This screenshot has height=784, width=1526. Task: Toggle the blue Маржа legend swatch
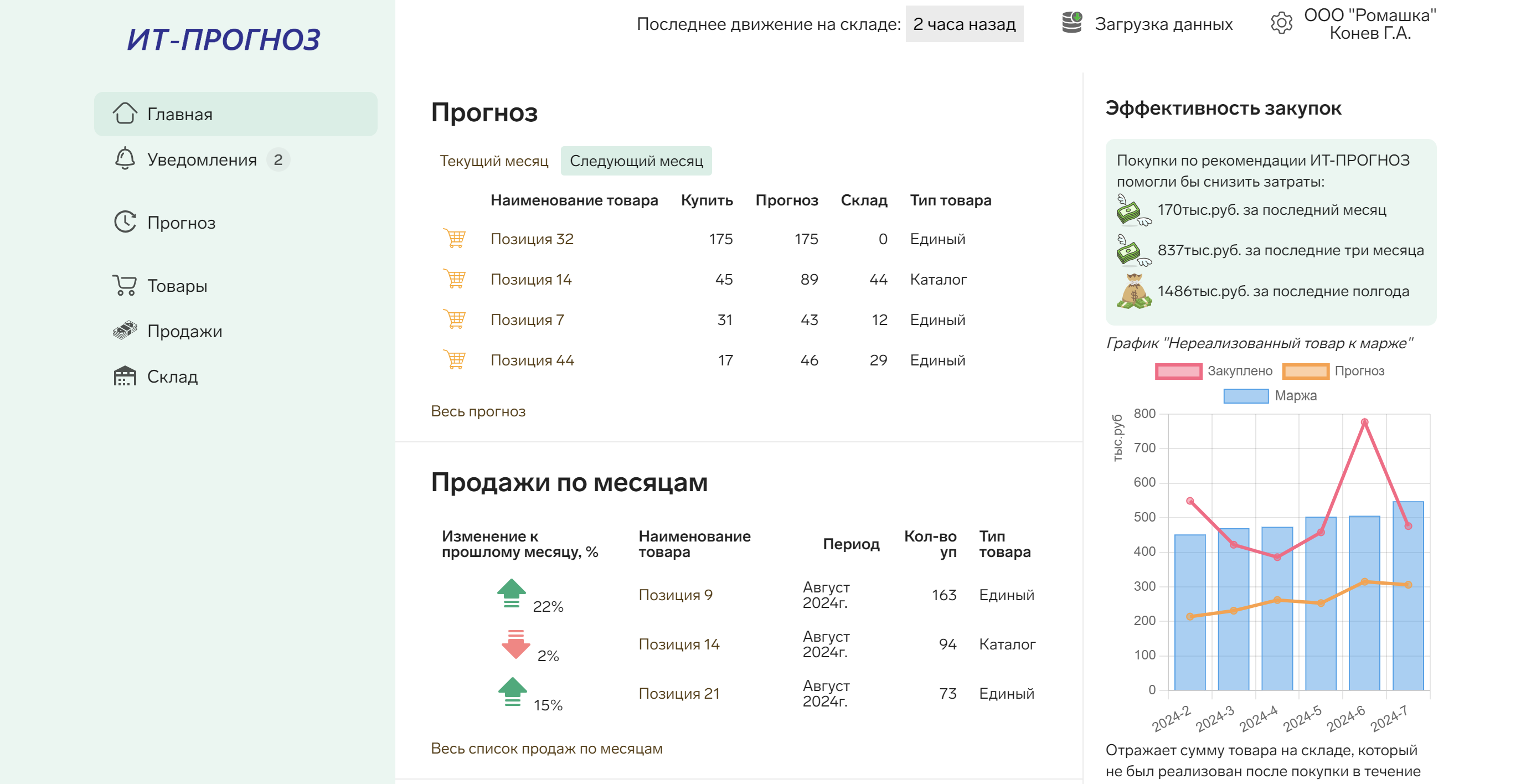pyautogui.click(x=1246, y=395)
